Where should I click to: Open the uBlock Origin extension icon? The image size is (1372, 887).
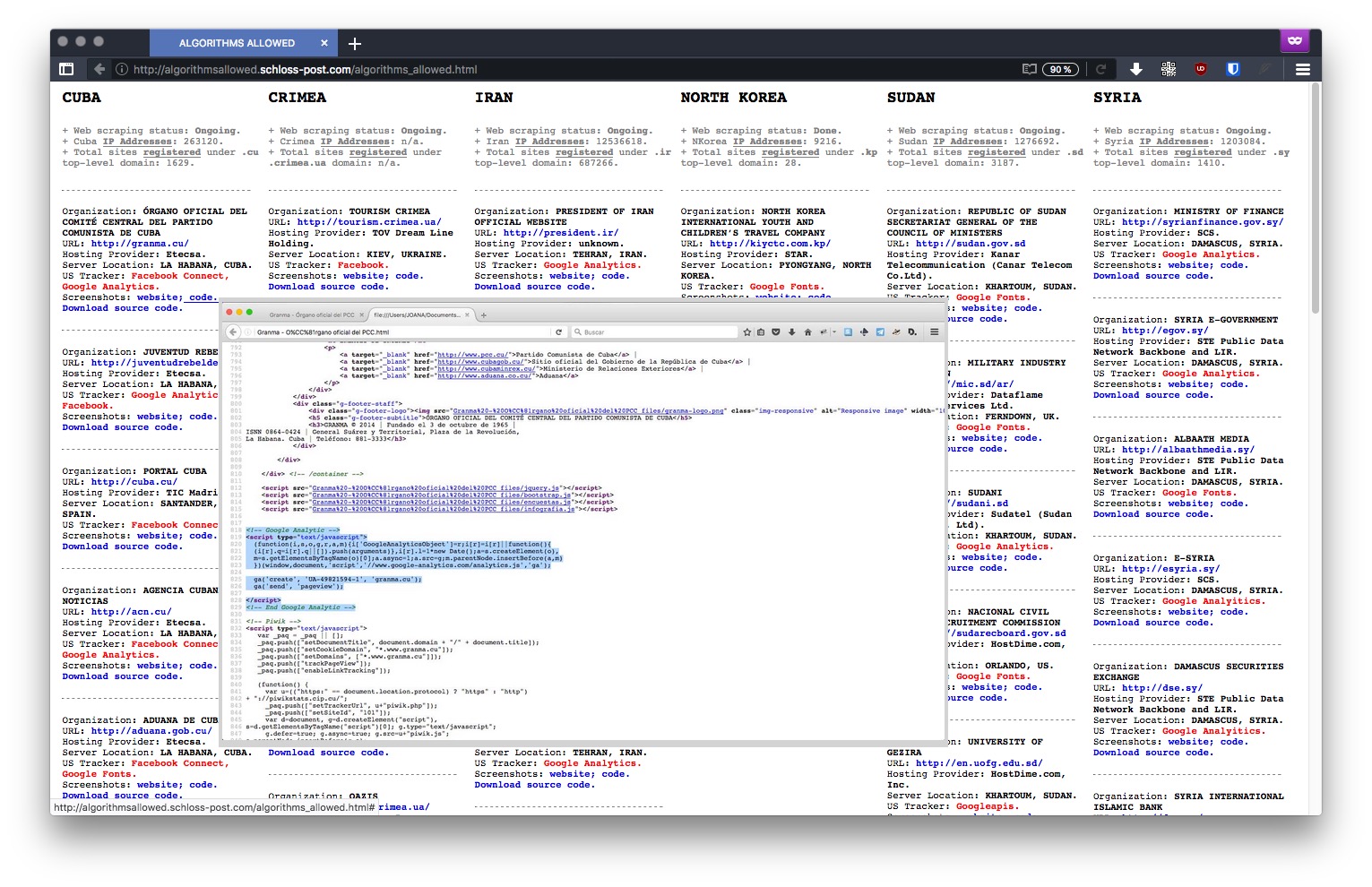tap(1201, 69)
